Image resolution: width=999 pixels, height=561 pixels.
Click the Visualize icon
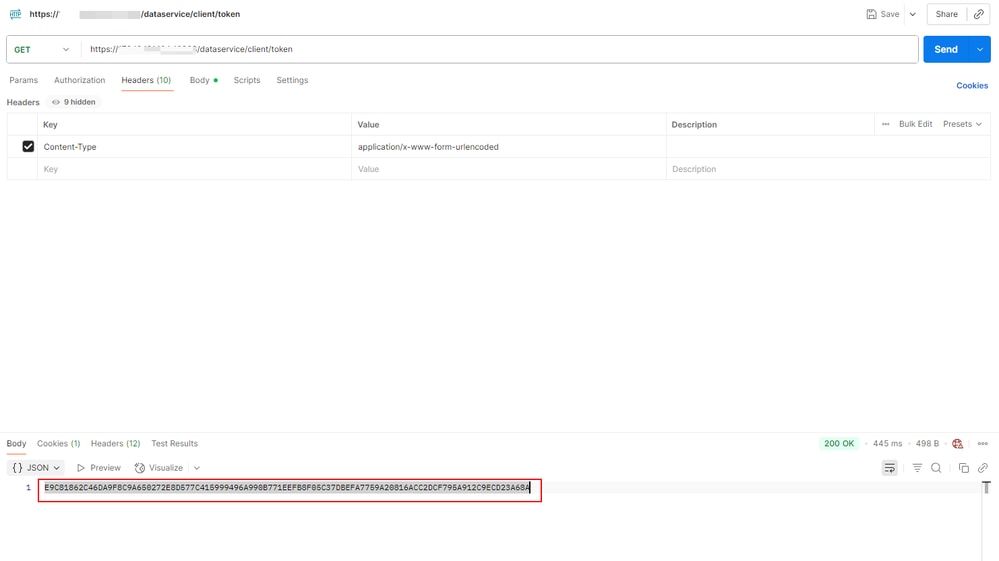click(x=140, y=468)
